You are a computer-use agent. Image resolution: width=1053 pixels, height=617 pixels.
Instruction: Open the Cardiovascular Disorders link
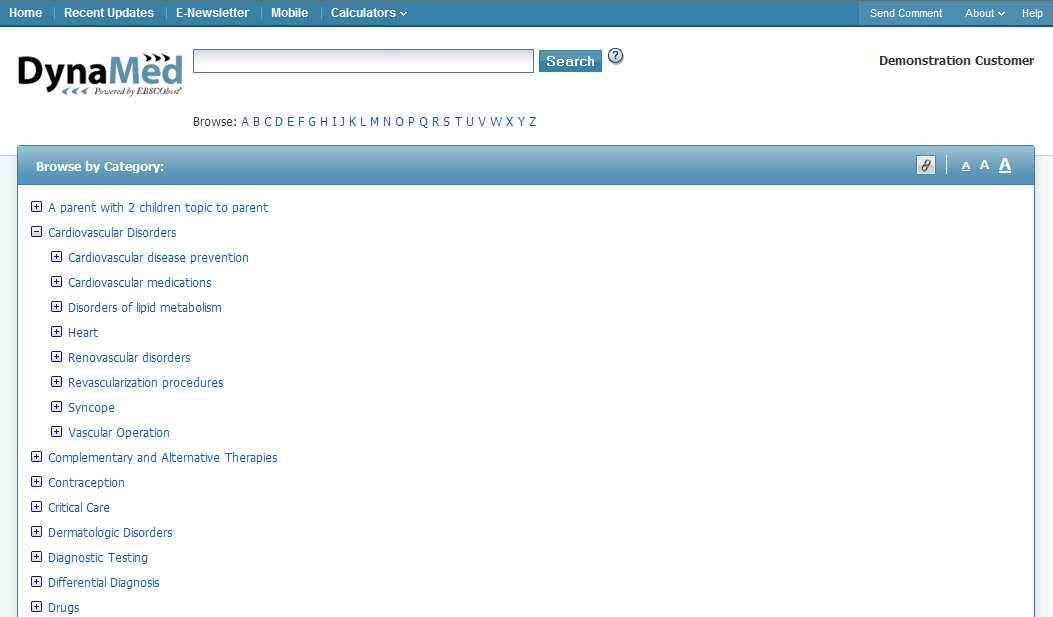tap(112, 232)
